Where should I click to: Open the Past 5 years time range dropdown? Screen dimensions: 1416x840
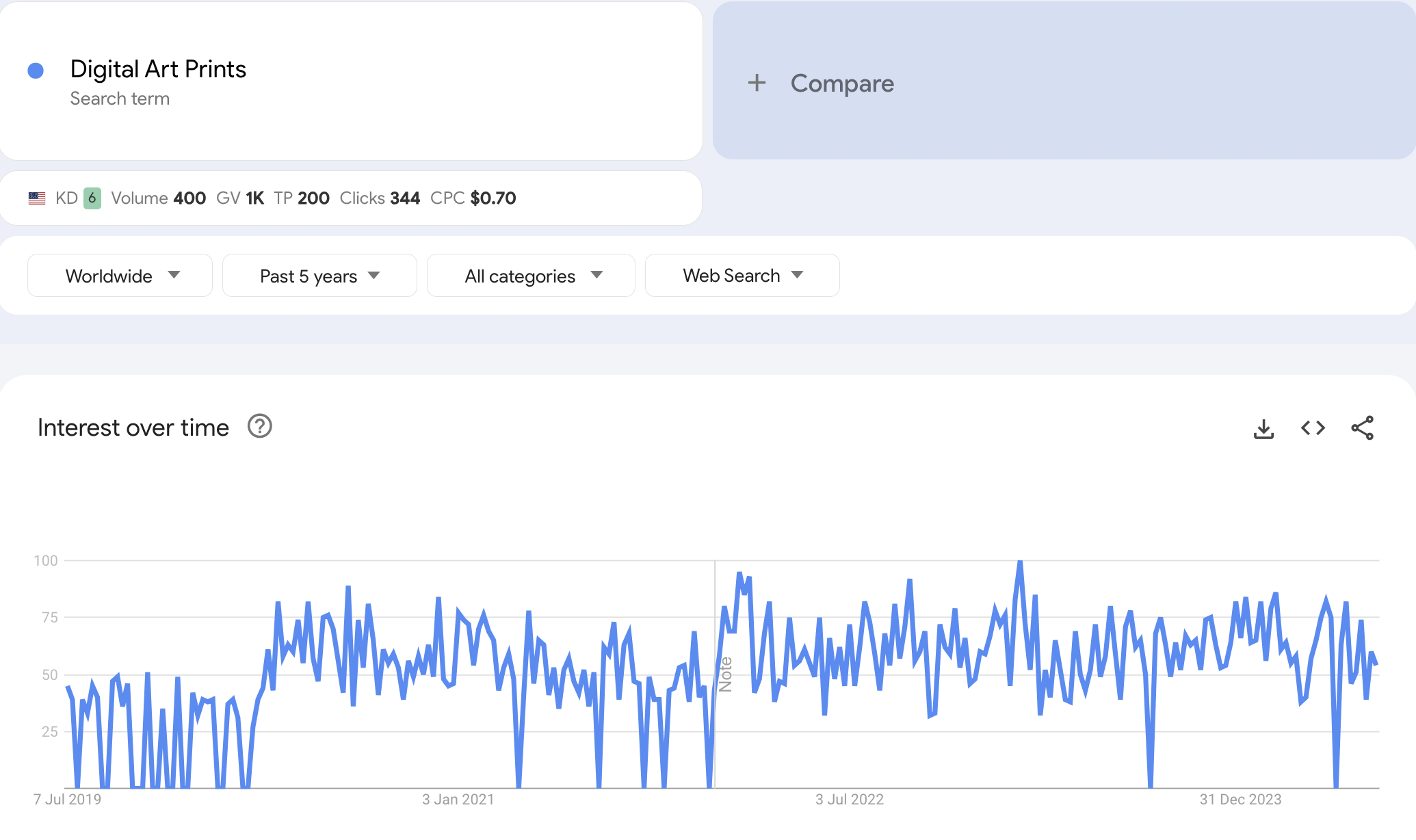pos(319,276)
